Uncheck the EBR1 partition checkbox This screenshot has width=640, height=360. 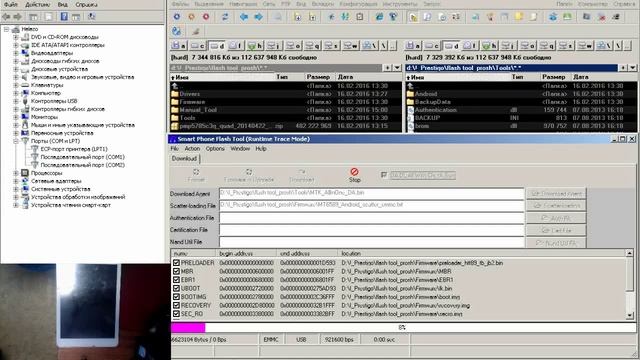click(176, 280)
